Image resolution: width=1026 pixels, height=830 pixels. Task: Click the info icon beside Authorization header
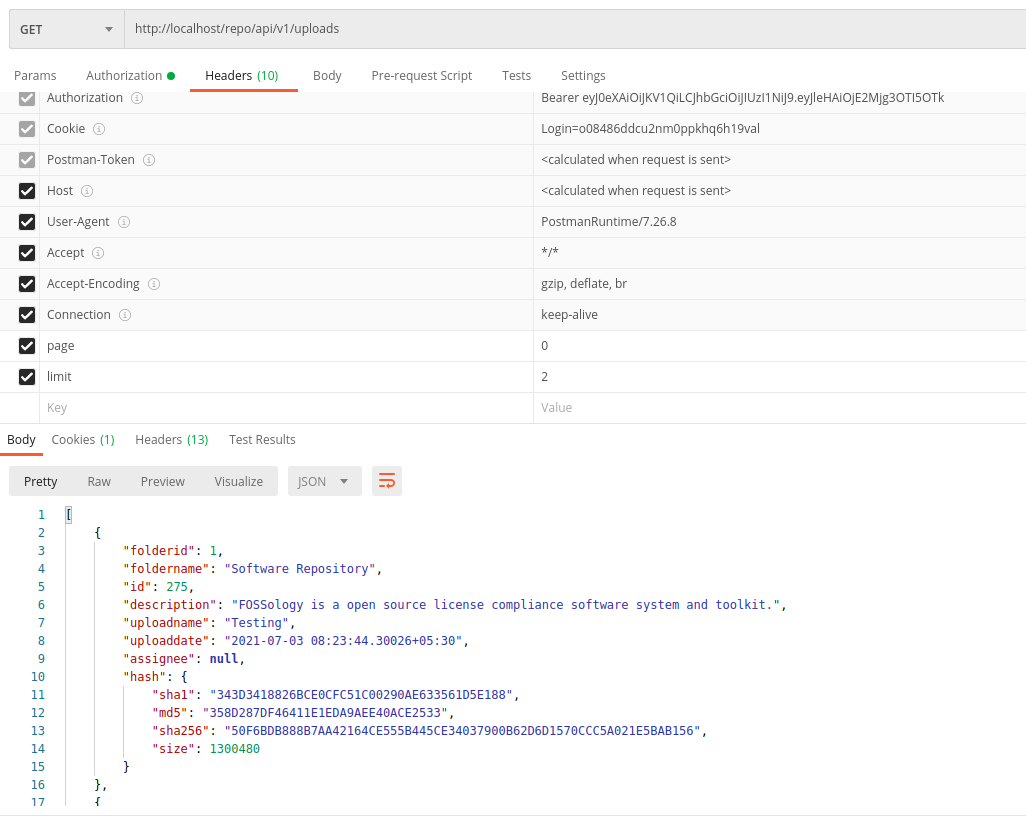(137, 98)
